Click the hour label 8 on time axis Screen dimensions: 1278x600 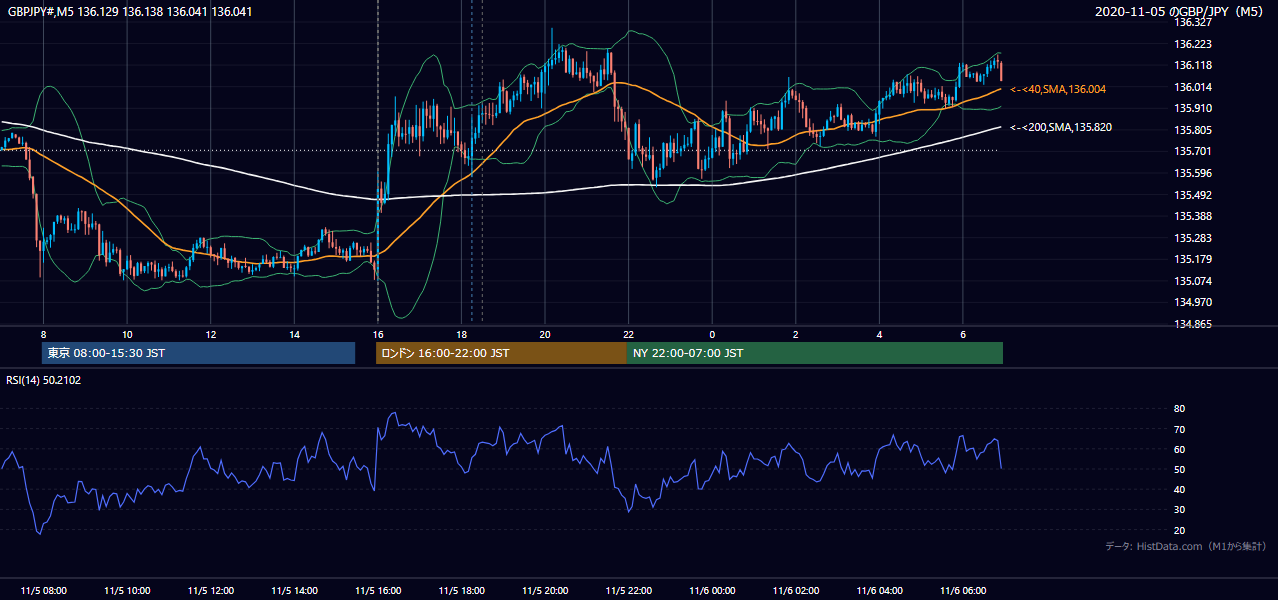(x=43, y=334)
